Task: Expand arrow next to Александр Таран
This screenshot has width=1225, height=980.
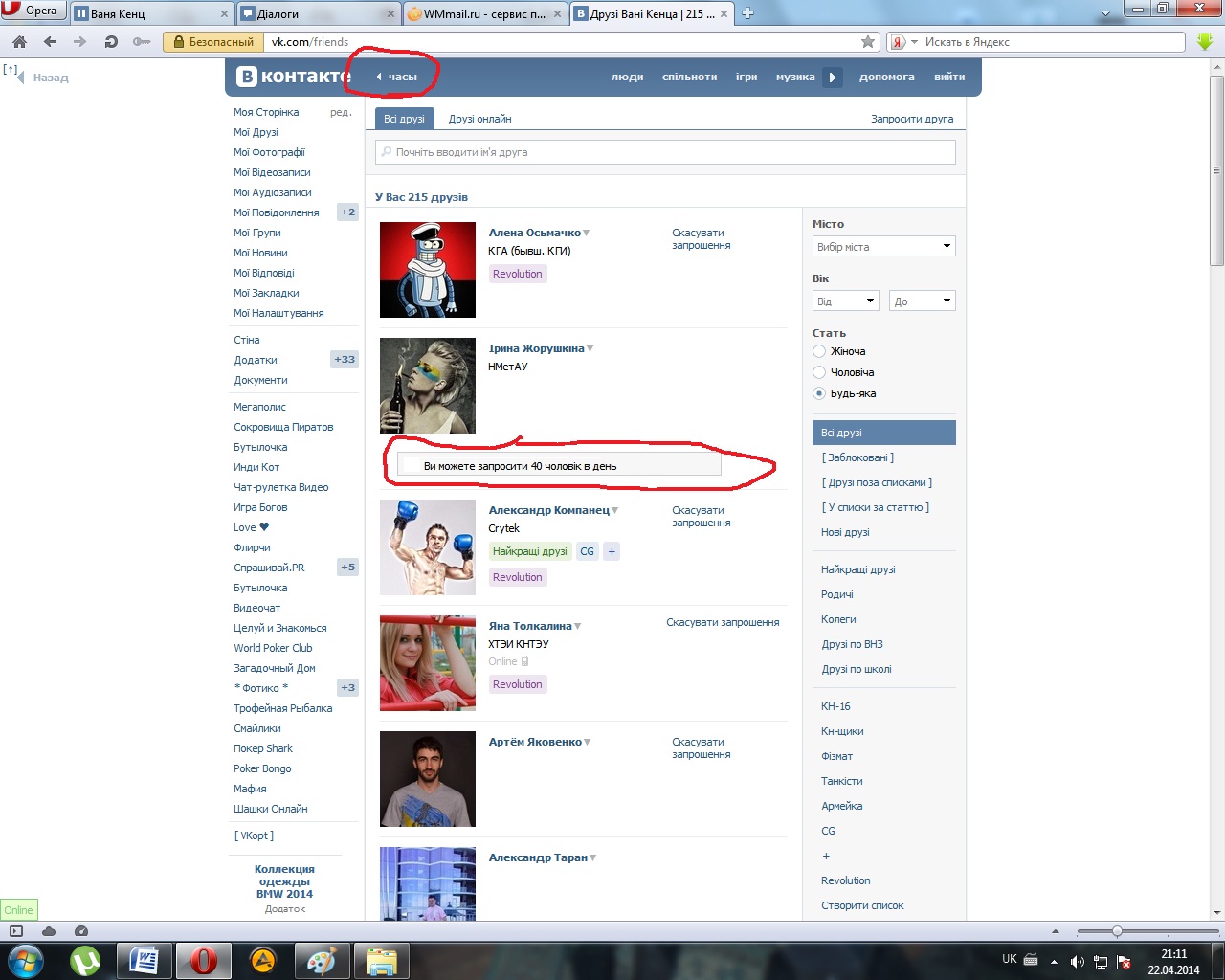Action: tap(593, 858)
